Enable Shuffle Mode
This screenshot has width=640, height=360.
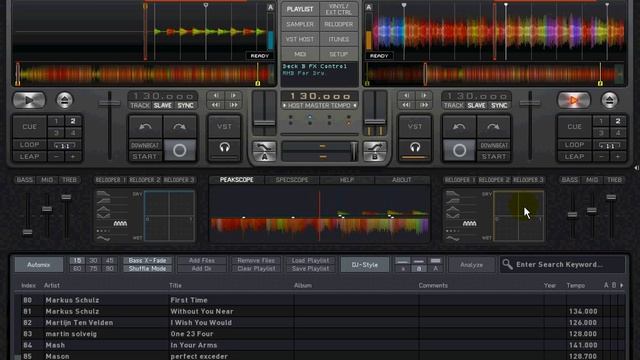point(147,269)
